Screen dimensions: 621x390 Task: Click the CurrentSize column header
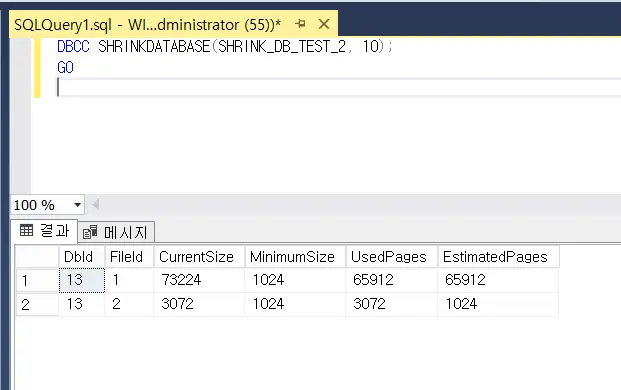[x=199, y=257]
